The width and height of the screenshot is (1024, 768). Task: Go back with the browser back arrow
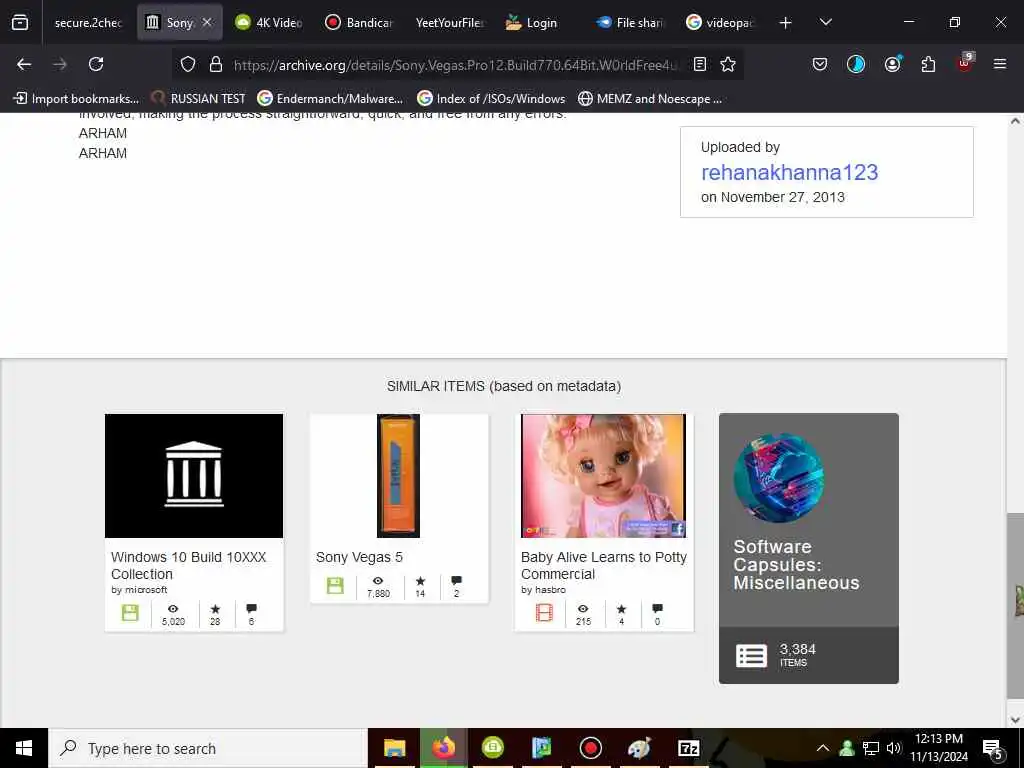pos(24,64)
